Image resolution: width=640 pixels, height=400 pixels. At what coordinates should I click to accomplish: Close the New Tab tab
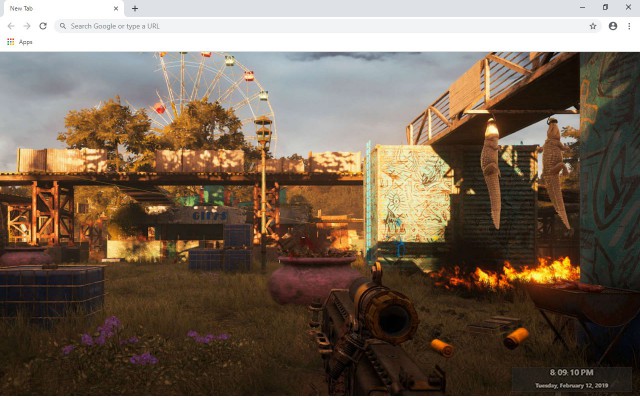pos(116,8)
